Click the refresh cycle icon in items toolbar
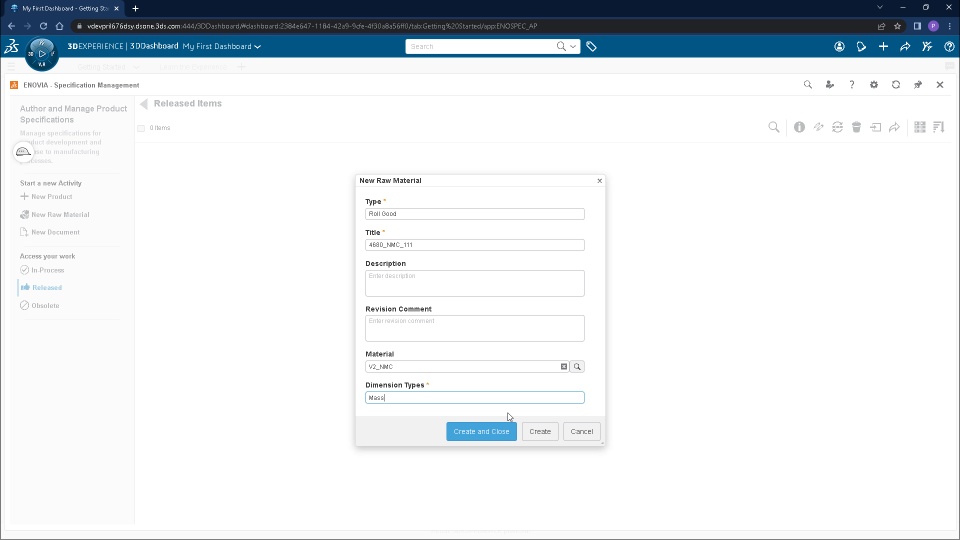960x540 pixels. click(x=837, y=127)
